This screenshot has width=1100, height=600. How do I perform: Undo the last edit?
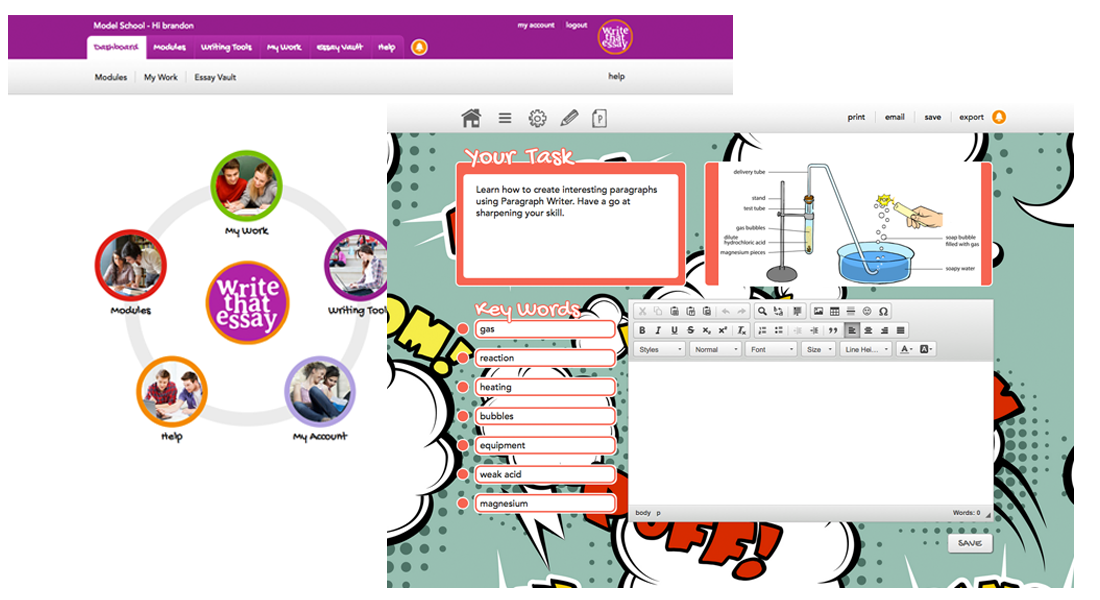click(x=725, y=311)
